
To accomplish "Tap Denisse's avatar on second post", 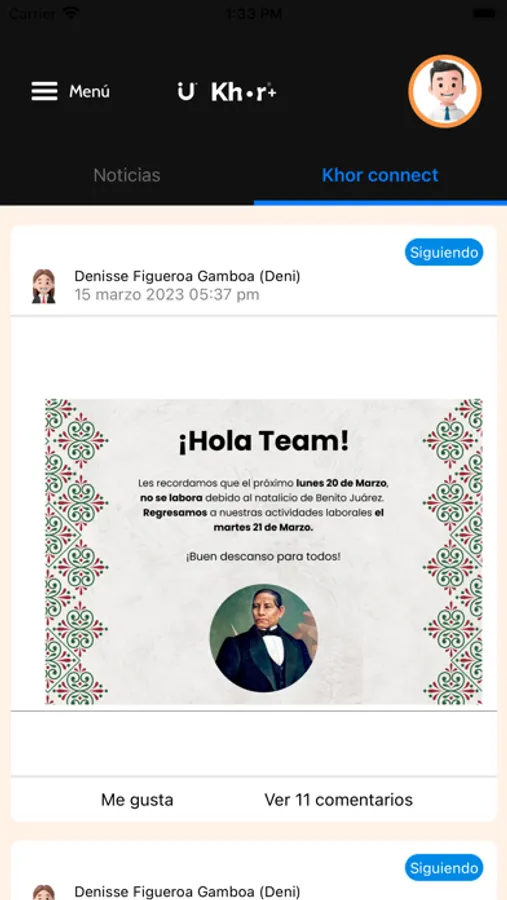I will coord(44,893).
